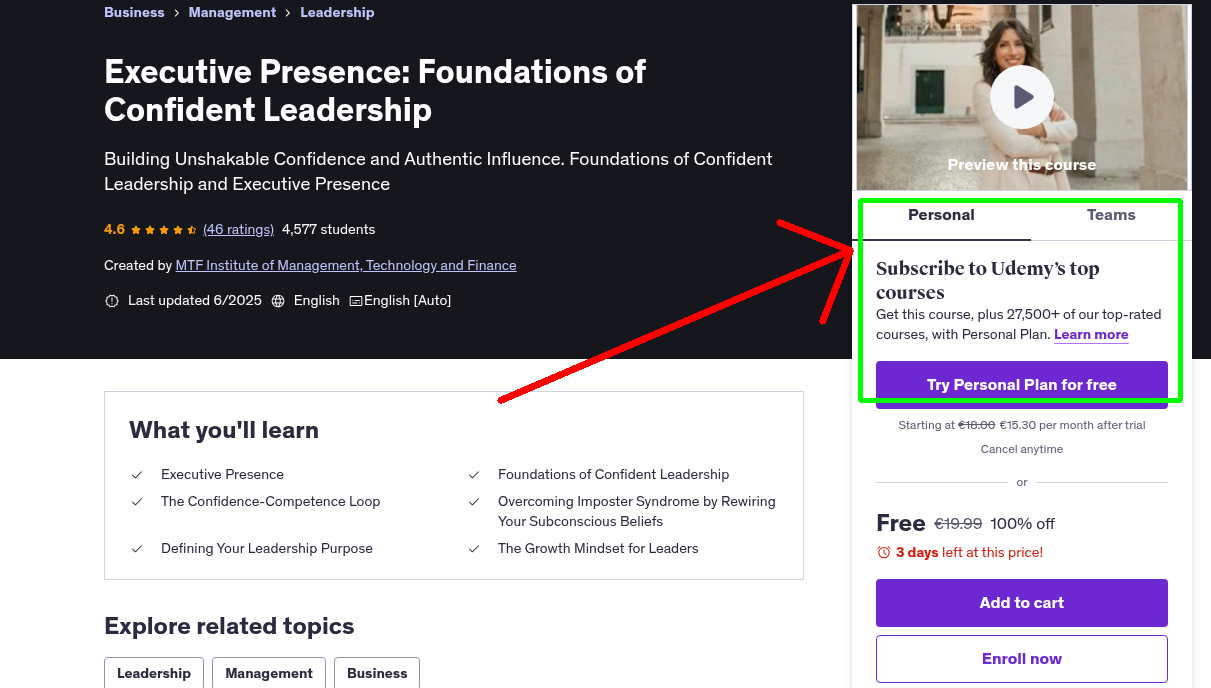Select the Management topic chip
This screenshot has height=688, width=1211.
269,673
